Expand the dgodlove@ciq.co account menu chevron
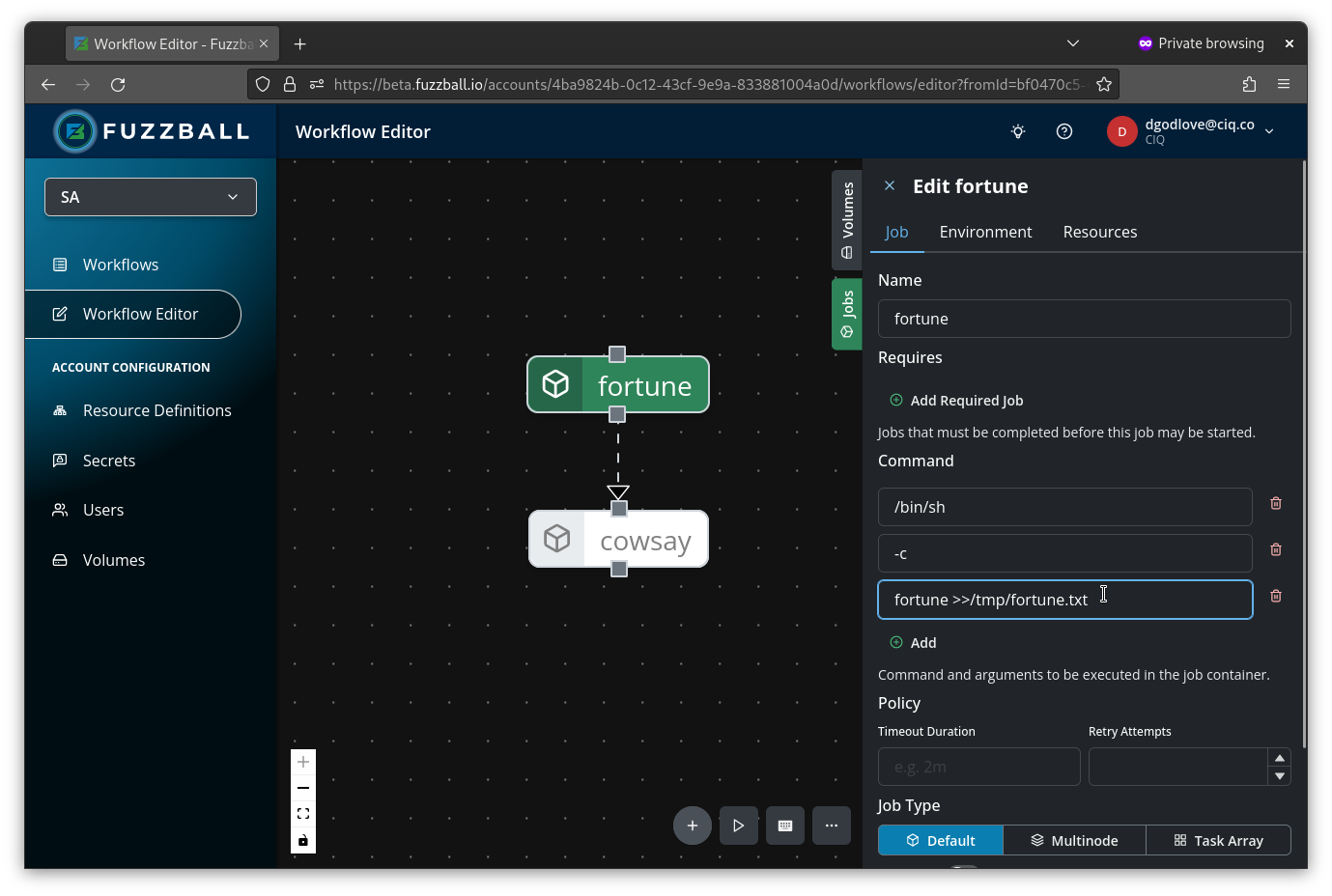Viewport: 1332px width, 896px height. pyautogui.click(x=1269, y=131)
